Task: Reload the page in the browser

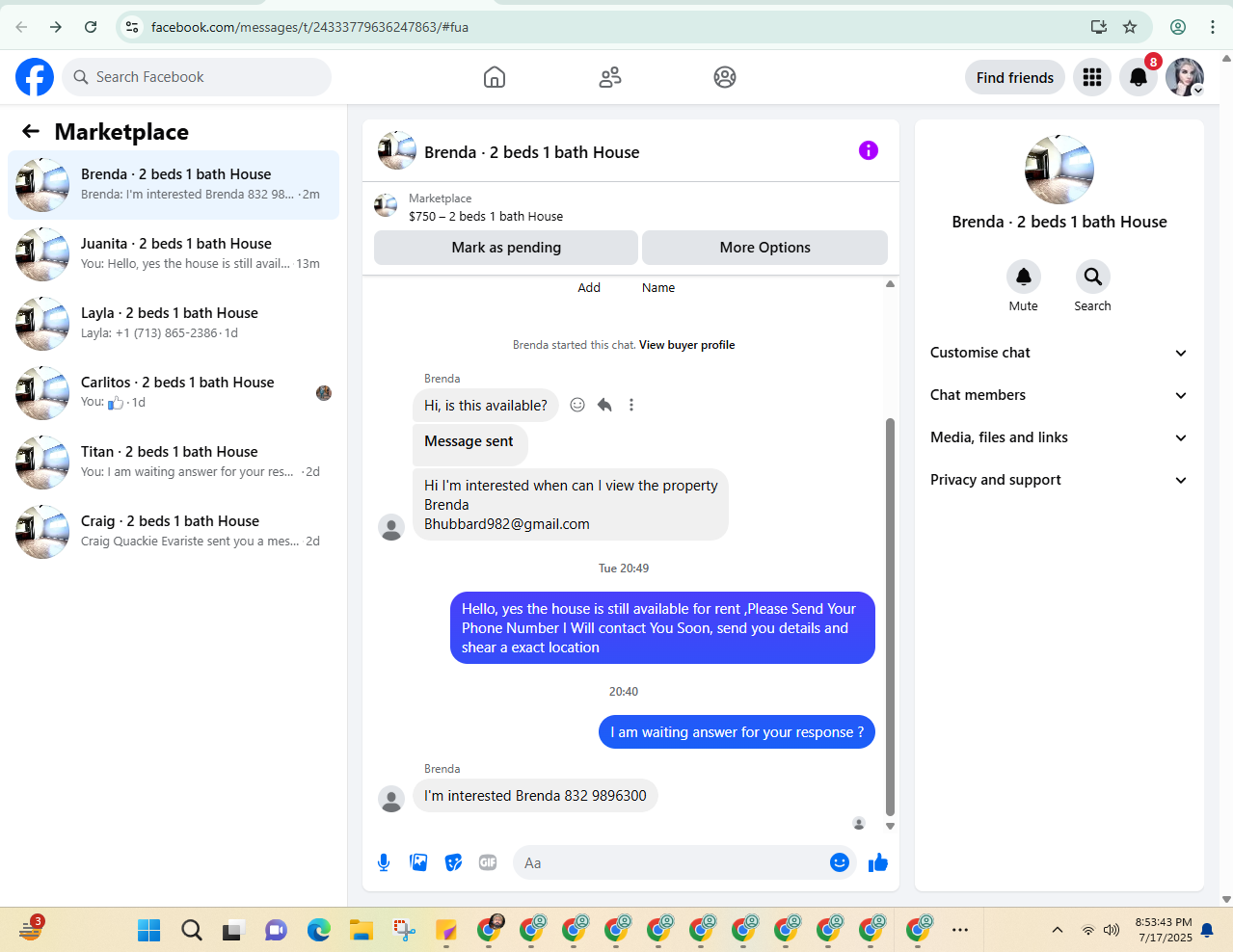Action: pos(91,27)
